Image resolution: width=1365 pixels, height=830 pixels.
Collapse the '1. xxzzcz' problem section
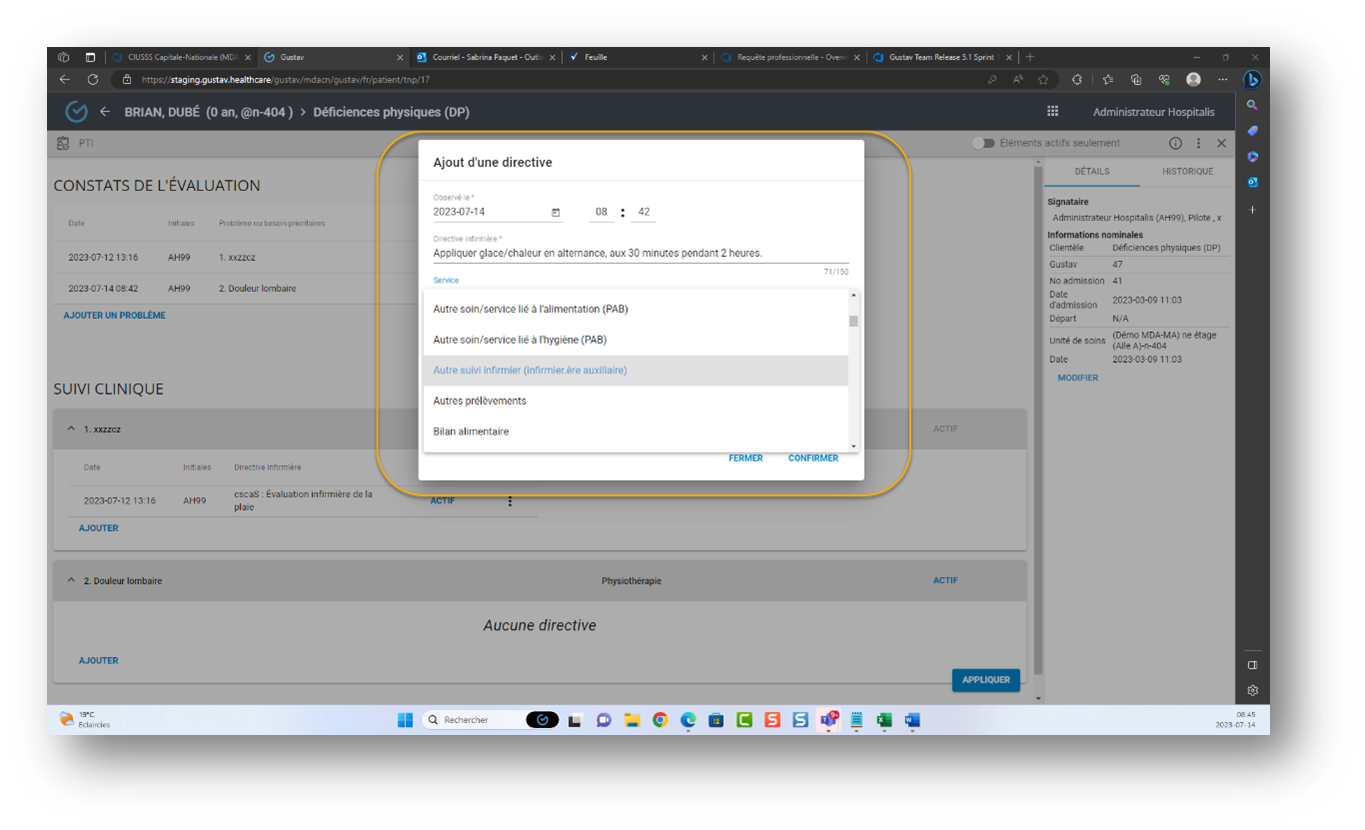pyautogui.click(x=71, y=429)
